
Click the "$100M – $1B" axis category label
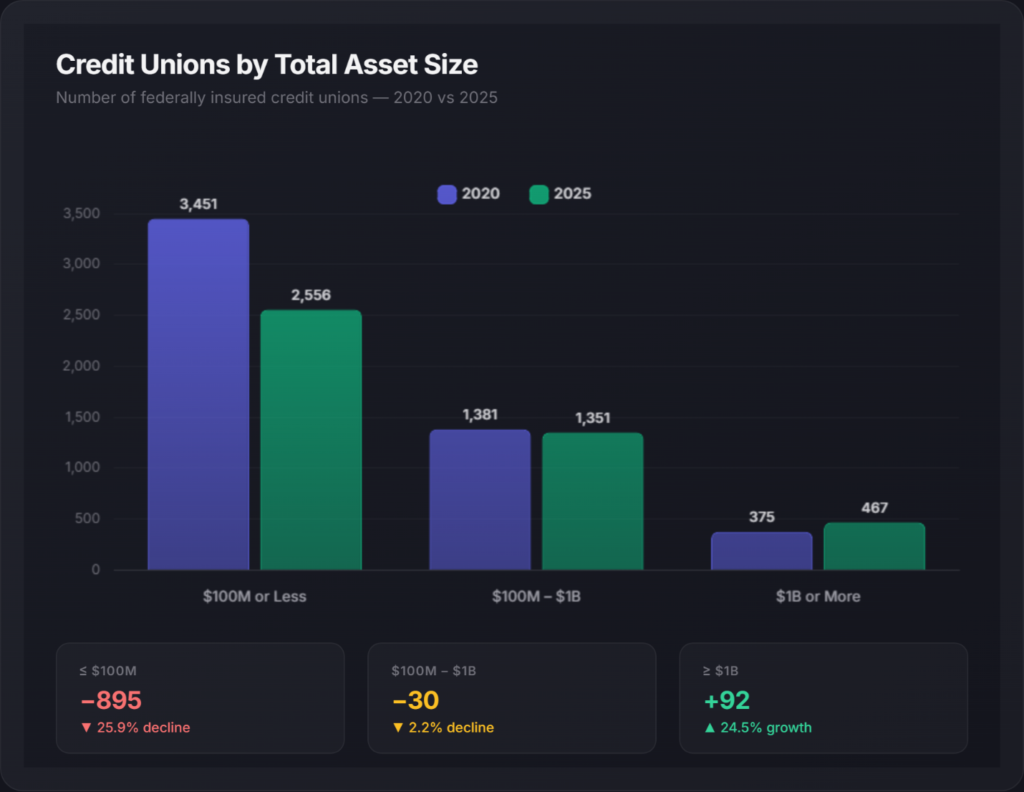[x=536, y=596]
